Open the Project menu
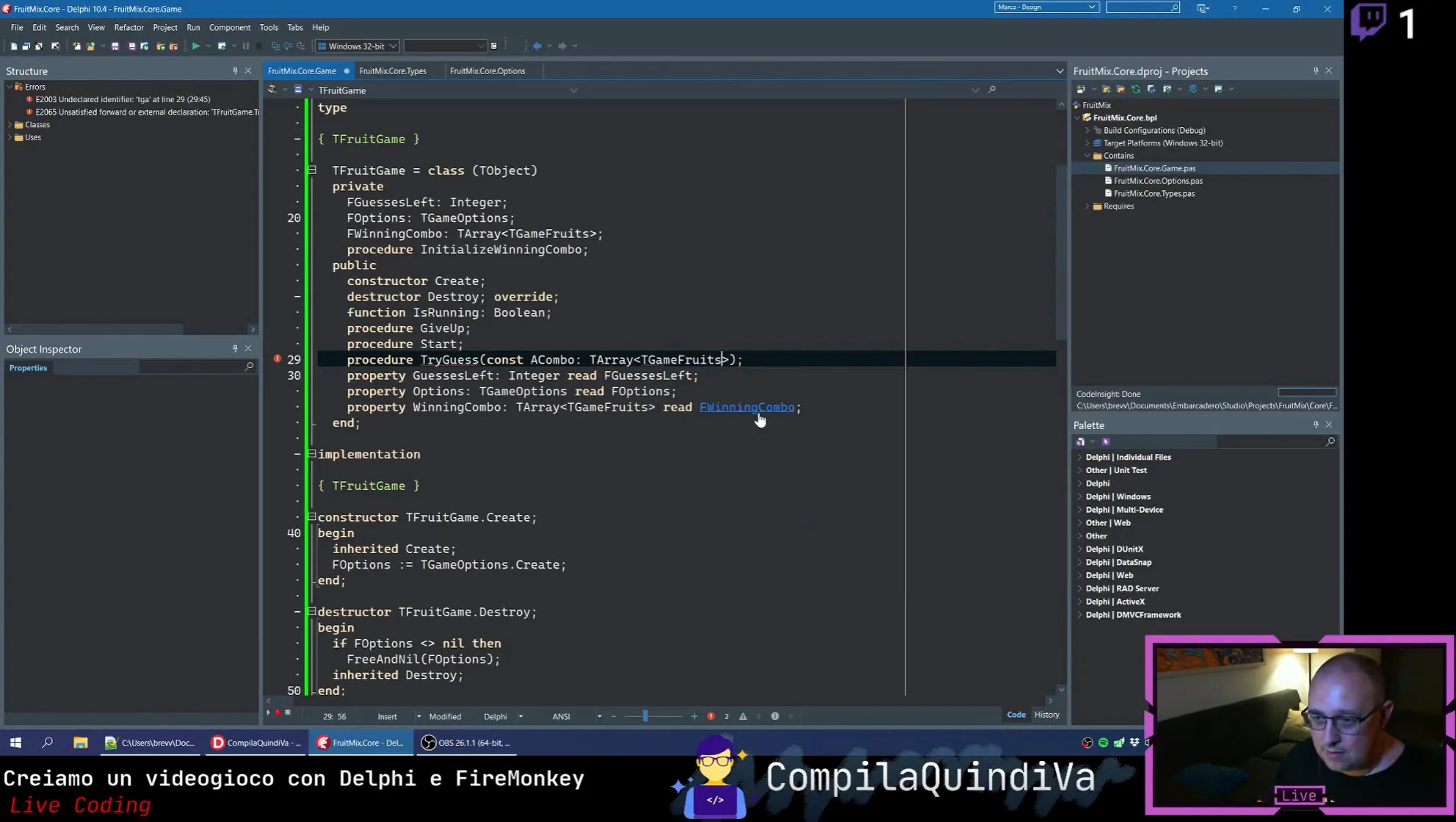Viewport: 1456px width, 822px height. click(x=165, y=27)
